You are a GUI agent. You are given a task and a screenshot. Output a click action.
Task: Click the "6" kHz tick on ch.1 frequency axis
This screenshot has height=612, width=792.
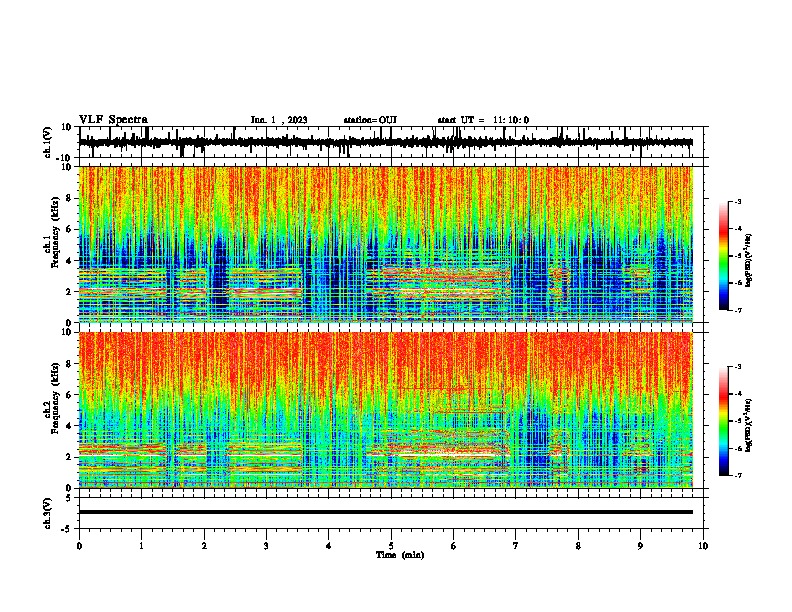[x=70, y=229]
